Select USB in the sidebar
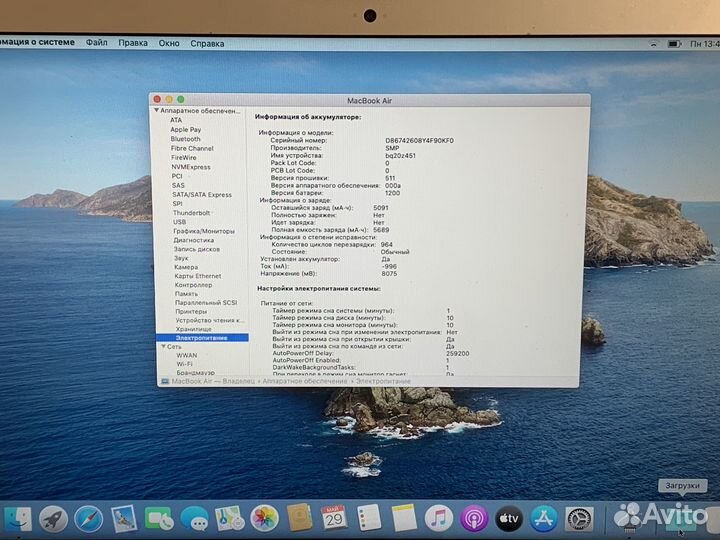Image resolution: width=720 pixels, height=540 pixels. [179, 222]
